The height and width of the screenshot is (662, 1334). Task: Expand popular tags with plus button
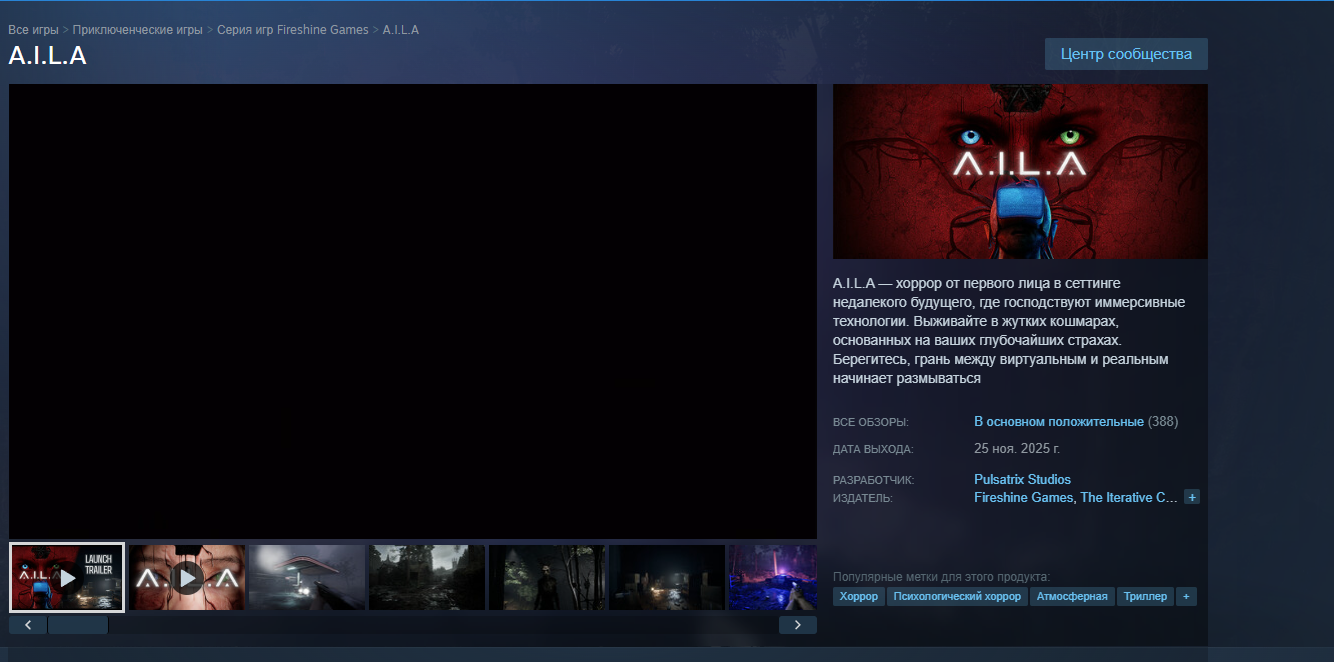tap(1186, 597)
